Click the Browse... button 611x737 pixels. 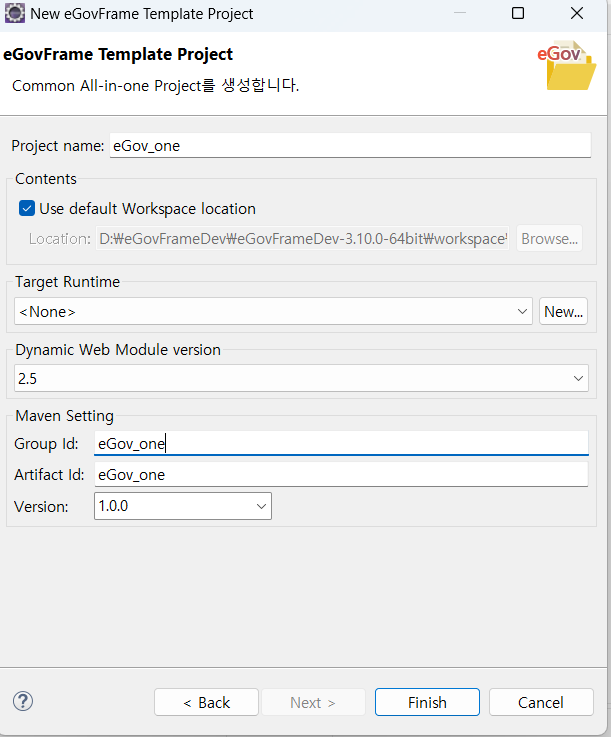(x=549, y=238)
